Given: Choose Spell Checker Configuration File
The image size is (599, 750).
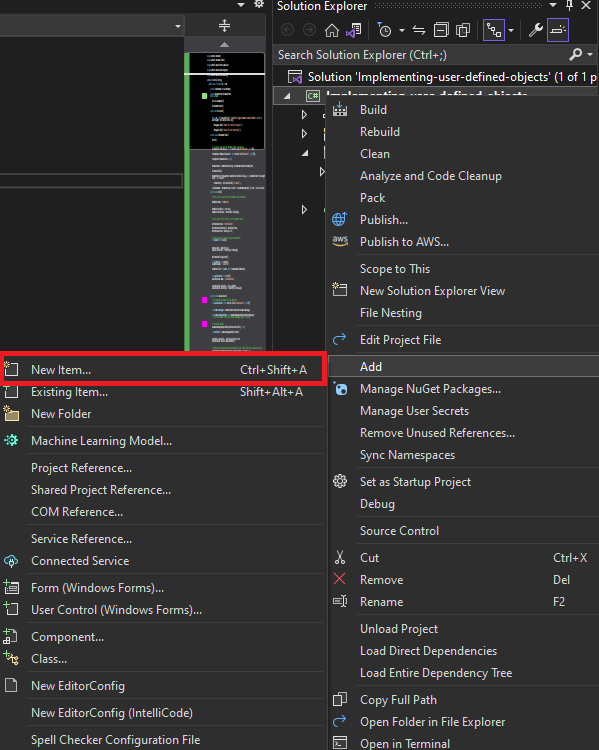Looking at the screenshot, I should click(x=115, y=739).
